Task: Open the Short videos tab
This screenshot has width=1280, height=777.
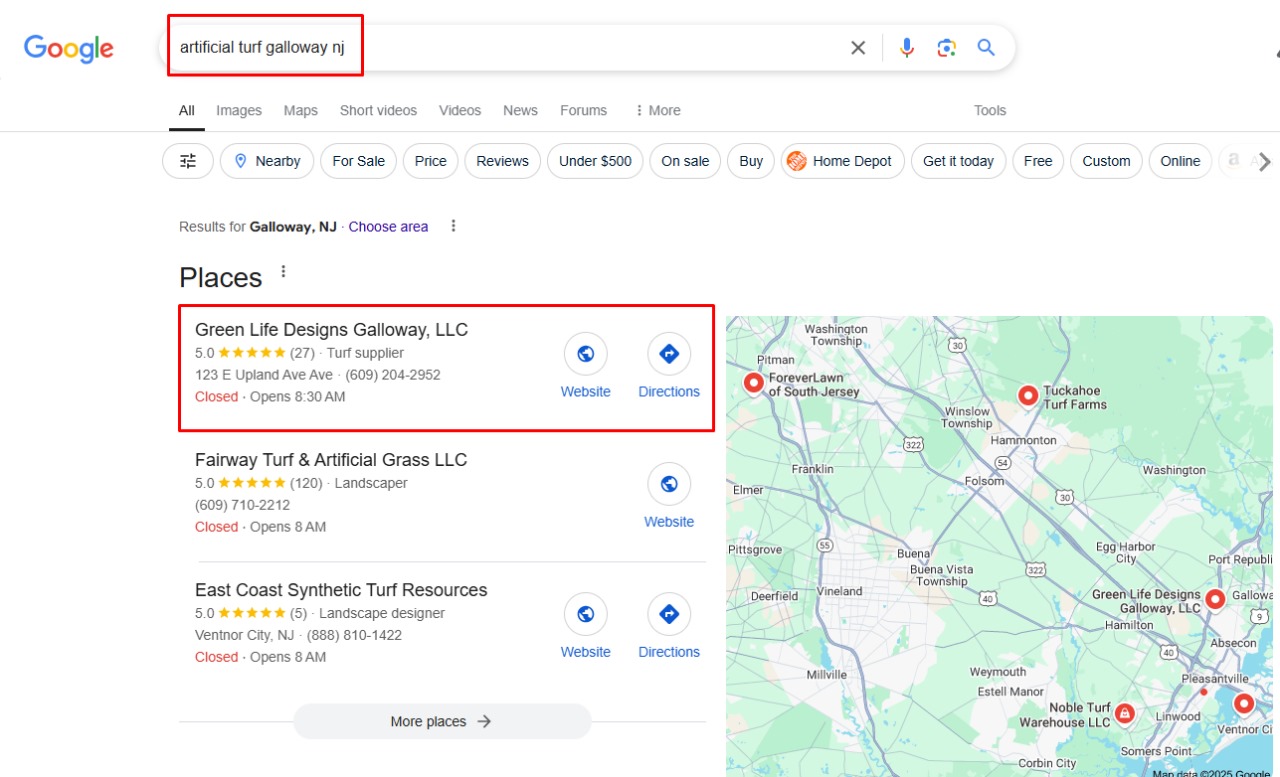Action: [378, 110]
